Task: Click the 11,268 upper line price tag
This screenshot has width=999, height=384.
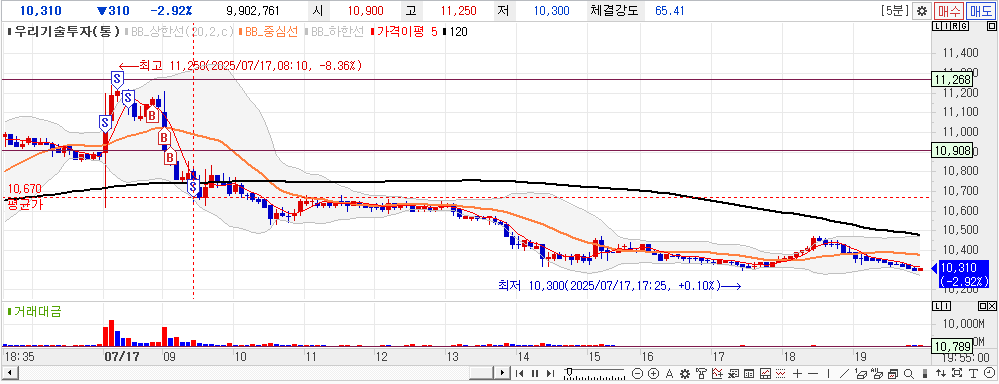Action: pyautogui.click(x=952, y=80)
